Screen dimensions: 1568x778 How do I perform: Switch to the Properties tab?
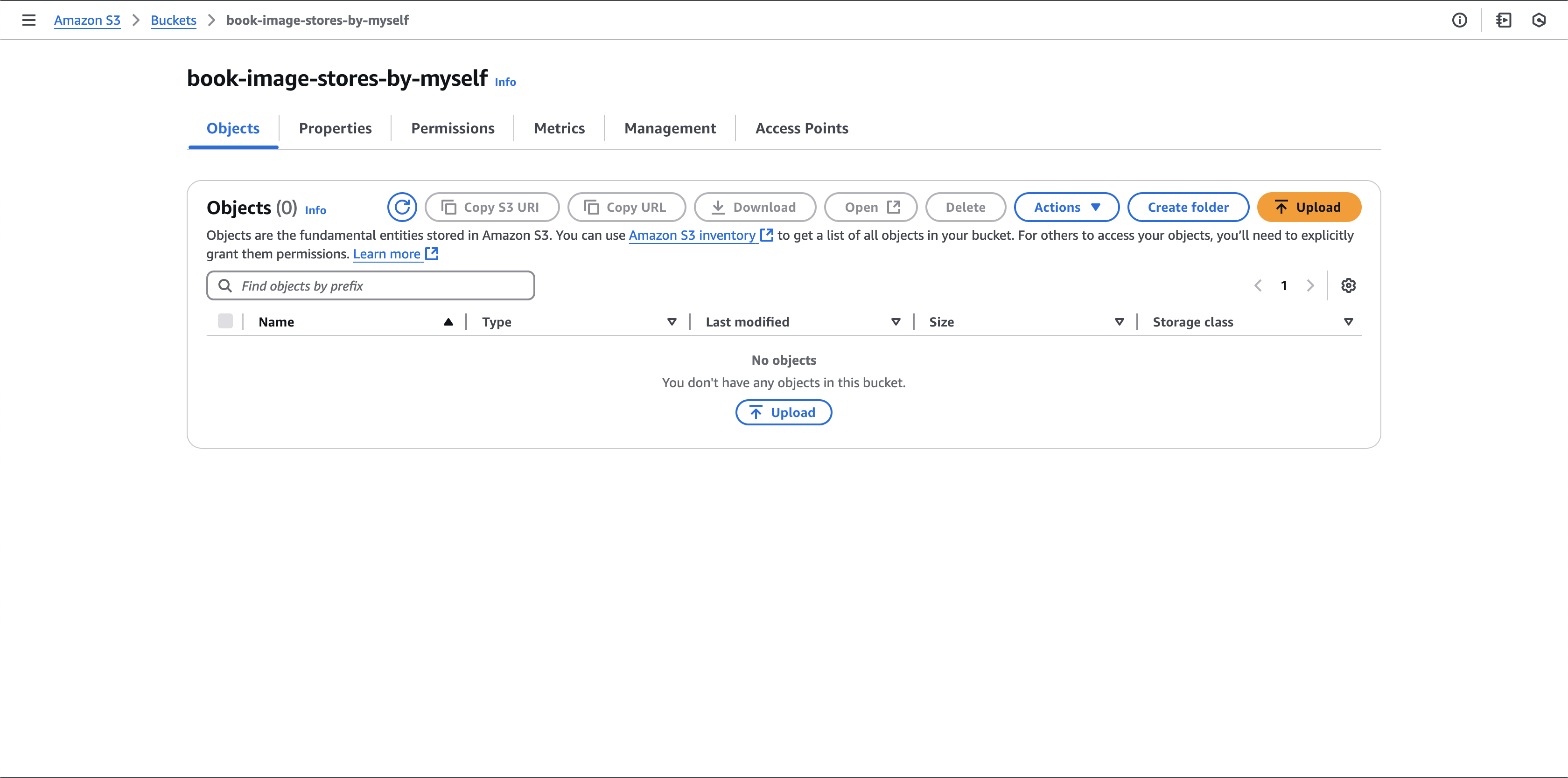coord(335,128)
